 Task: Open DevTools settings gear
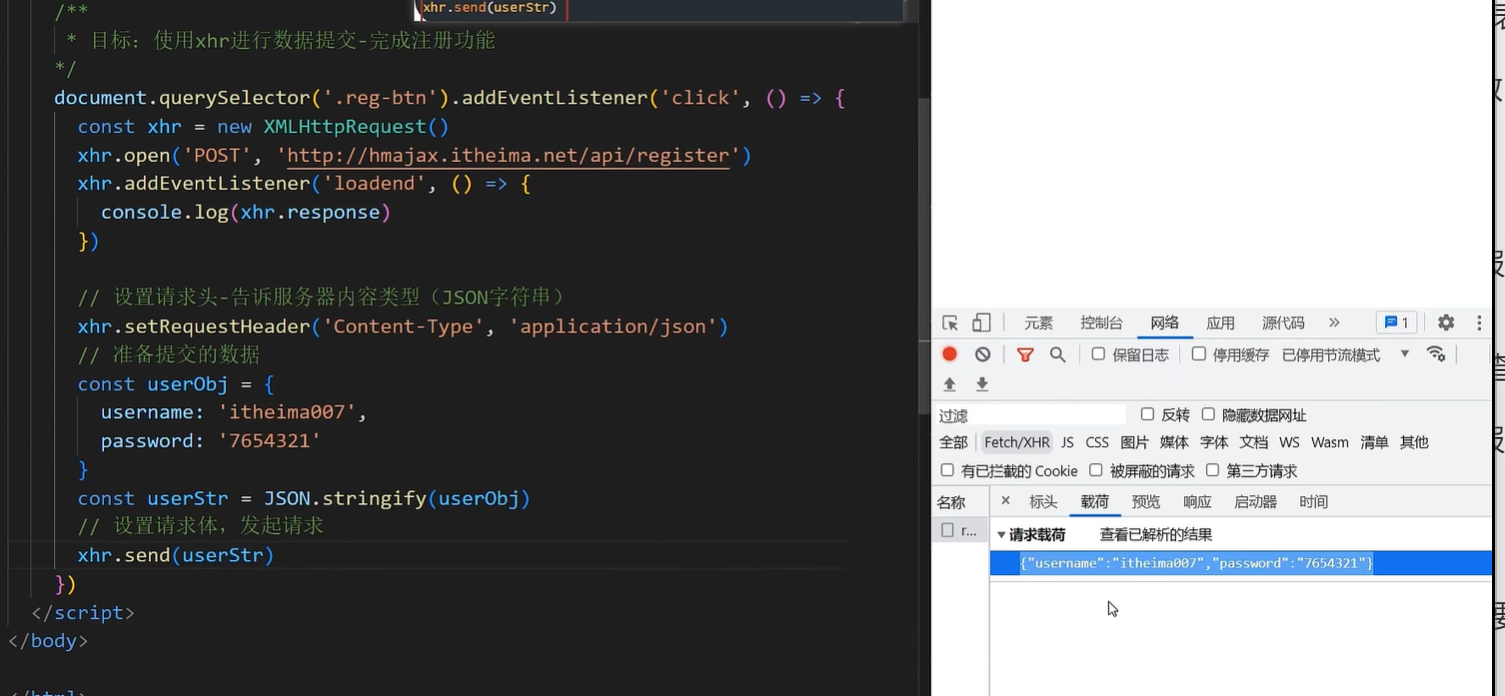click(x=1446, y=323)
